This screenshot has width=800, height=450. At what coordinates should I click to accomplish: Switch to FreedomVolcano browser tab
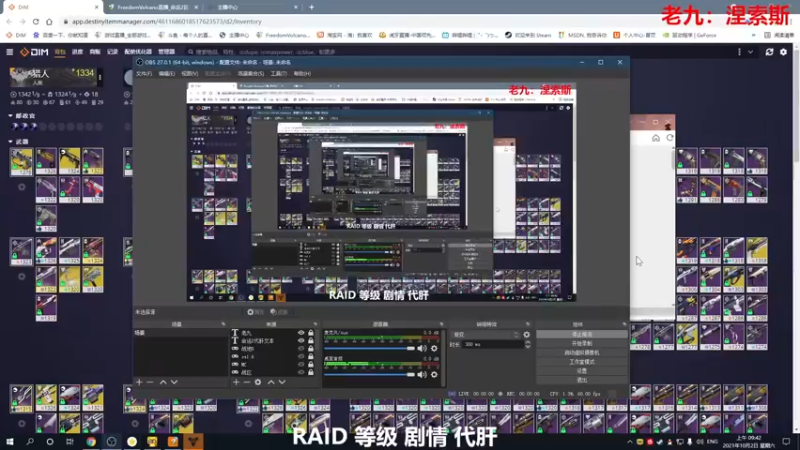[152, 7]
